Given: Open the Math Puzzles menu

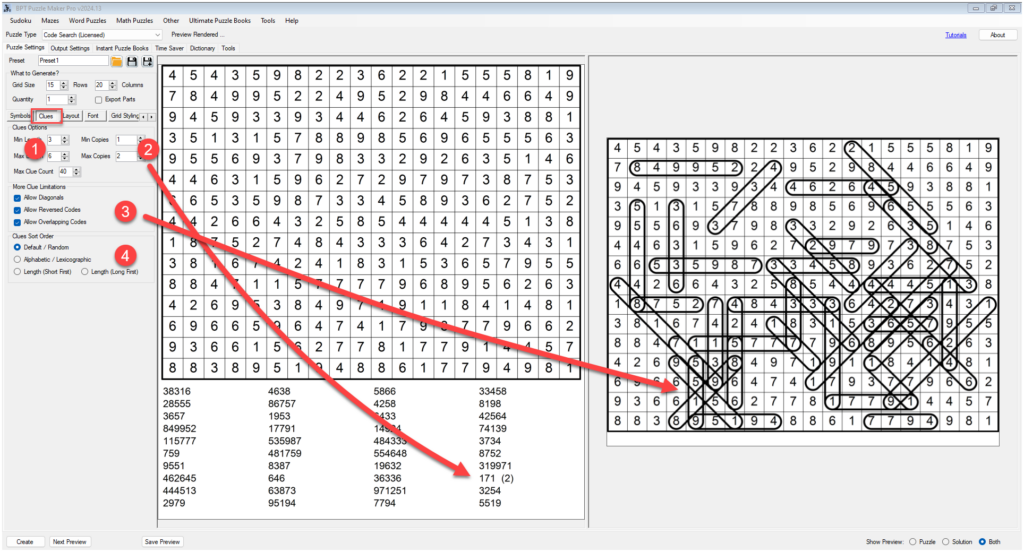Looking at the screenshot, I should tap(135, 20).
